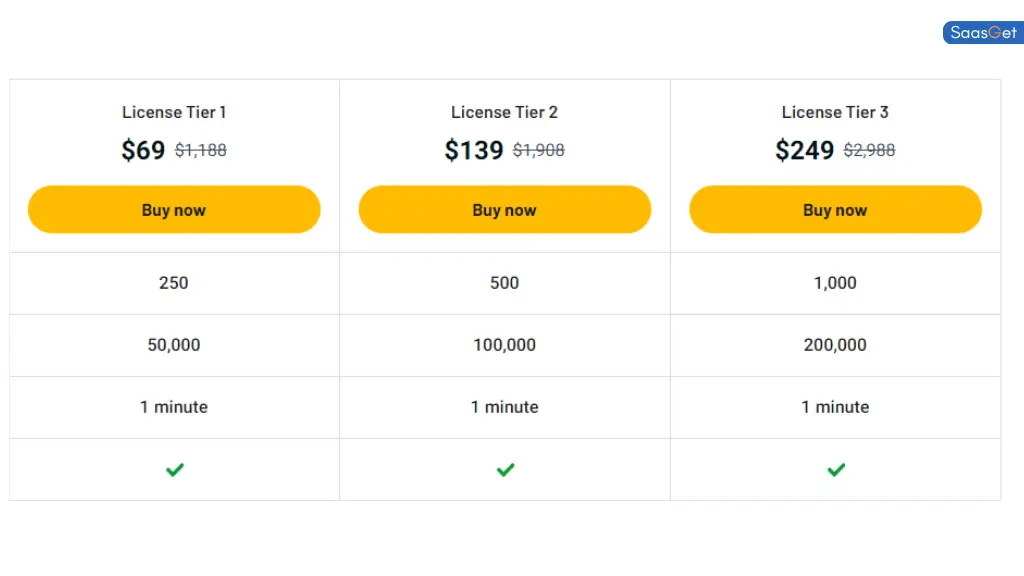The width and height of the screenshot is (1024, 576).
Task: Click the green checkmark under License Tier 3
Action: pyautogui.click(x=835, y=469)
